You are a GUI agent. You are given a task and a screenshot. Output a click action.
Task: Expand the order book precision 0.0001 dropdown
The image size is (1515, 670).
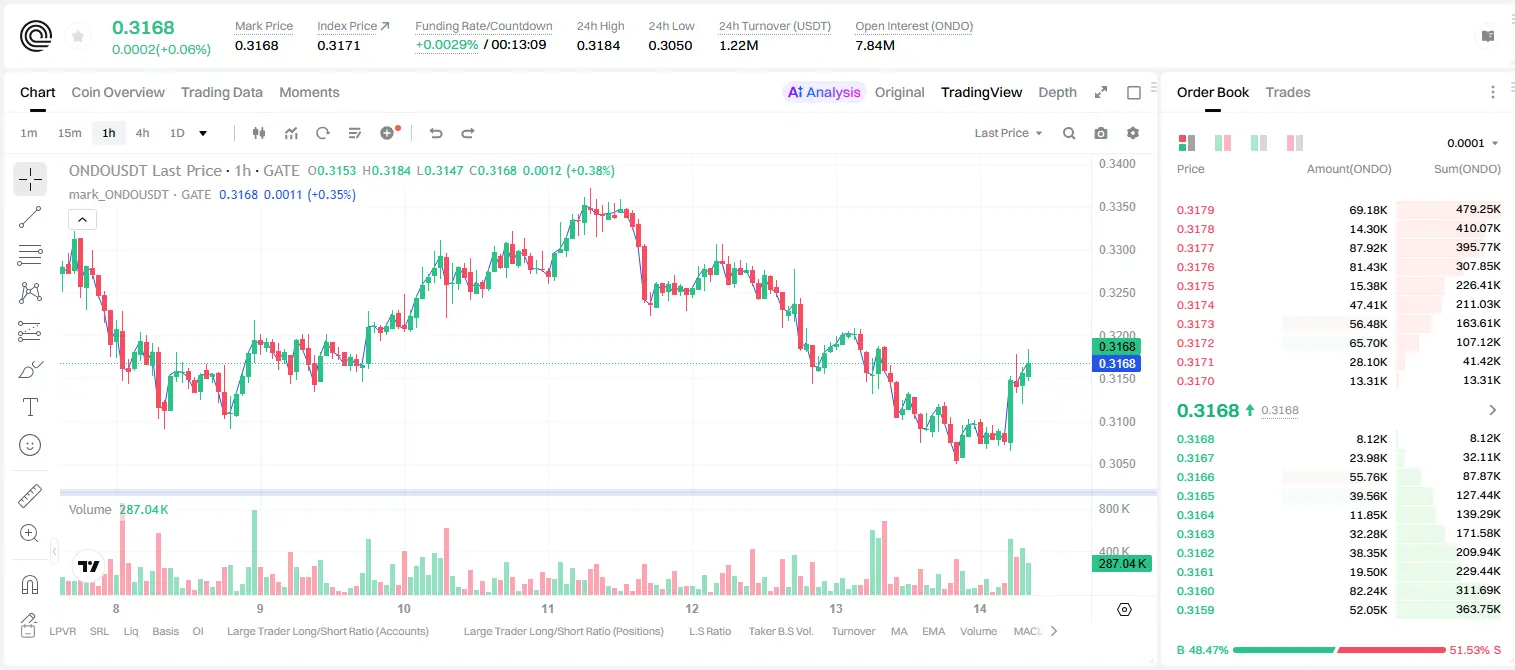1472,143
